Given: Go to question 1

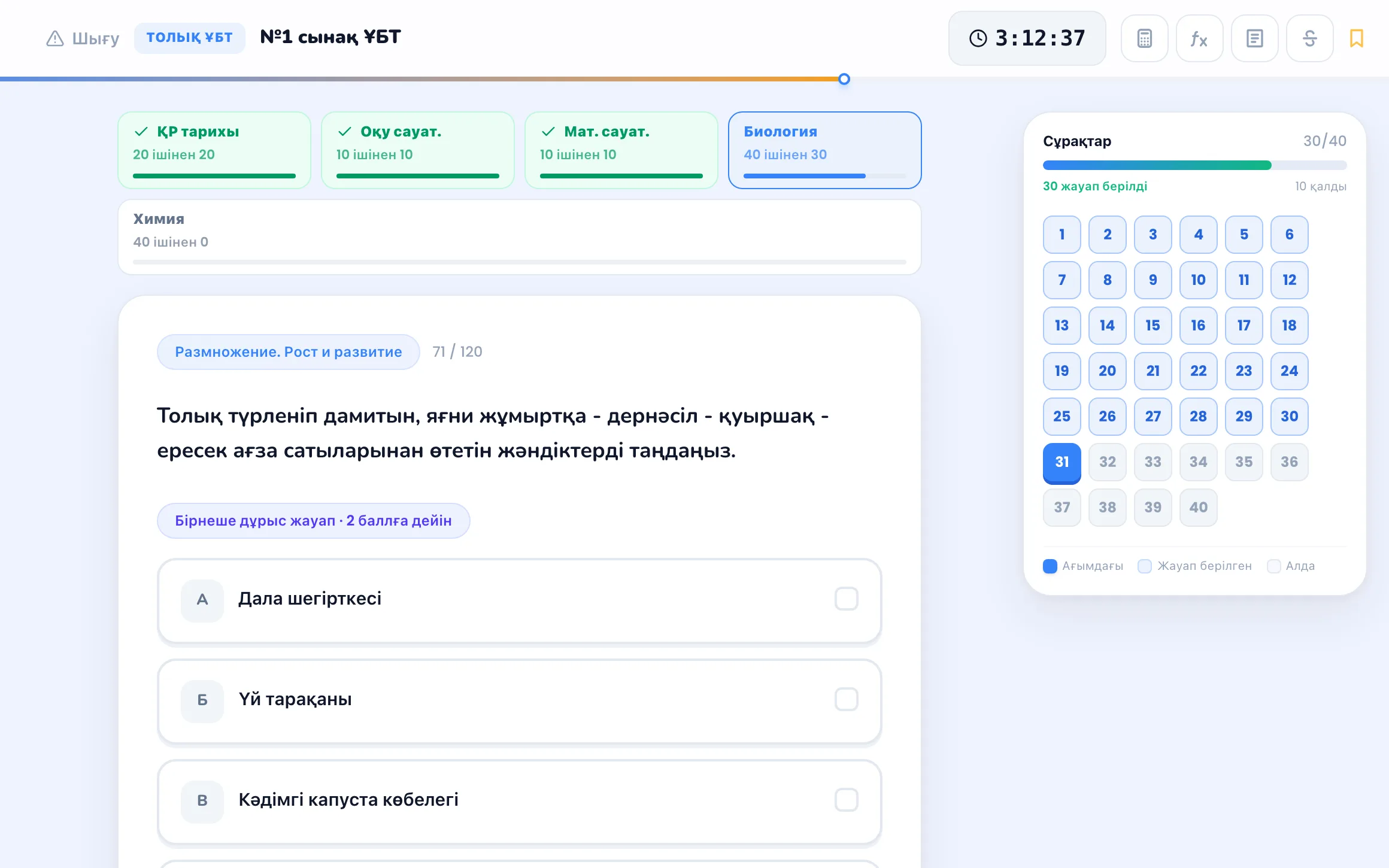Looking at the screenshot, I should [x=1062, y=235].
